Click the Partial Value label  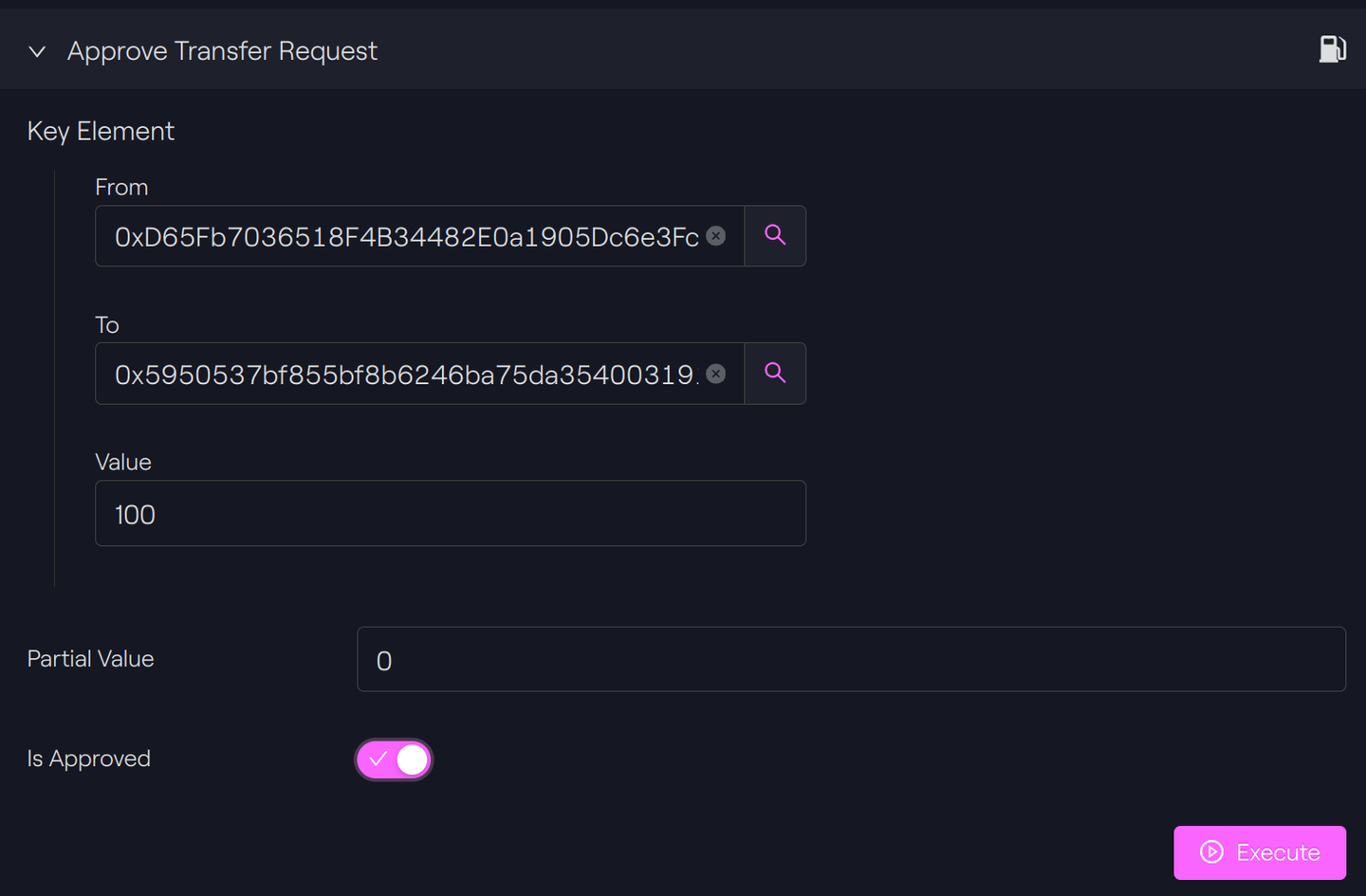tap(91, 659)
